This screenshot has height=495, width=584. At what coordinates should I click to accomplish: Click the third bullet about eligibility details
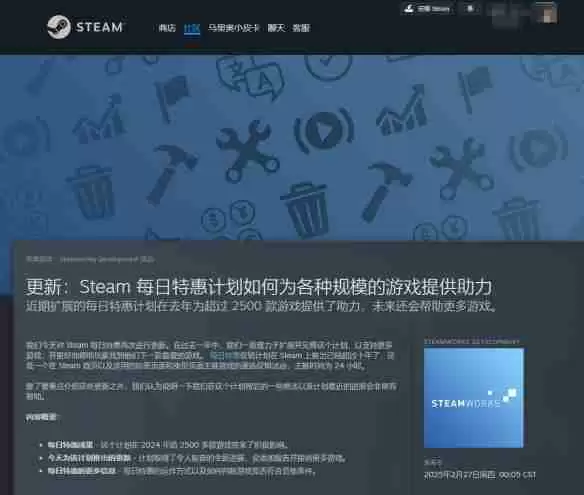[182, 472]
